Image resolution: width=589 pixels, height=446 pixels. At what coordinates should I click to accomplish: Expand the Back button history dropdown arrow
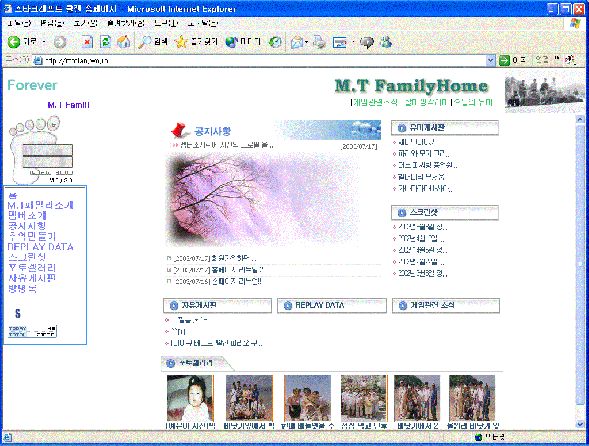(44, 42)
